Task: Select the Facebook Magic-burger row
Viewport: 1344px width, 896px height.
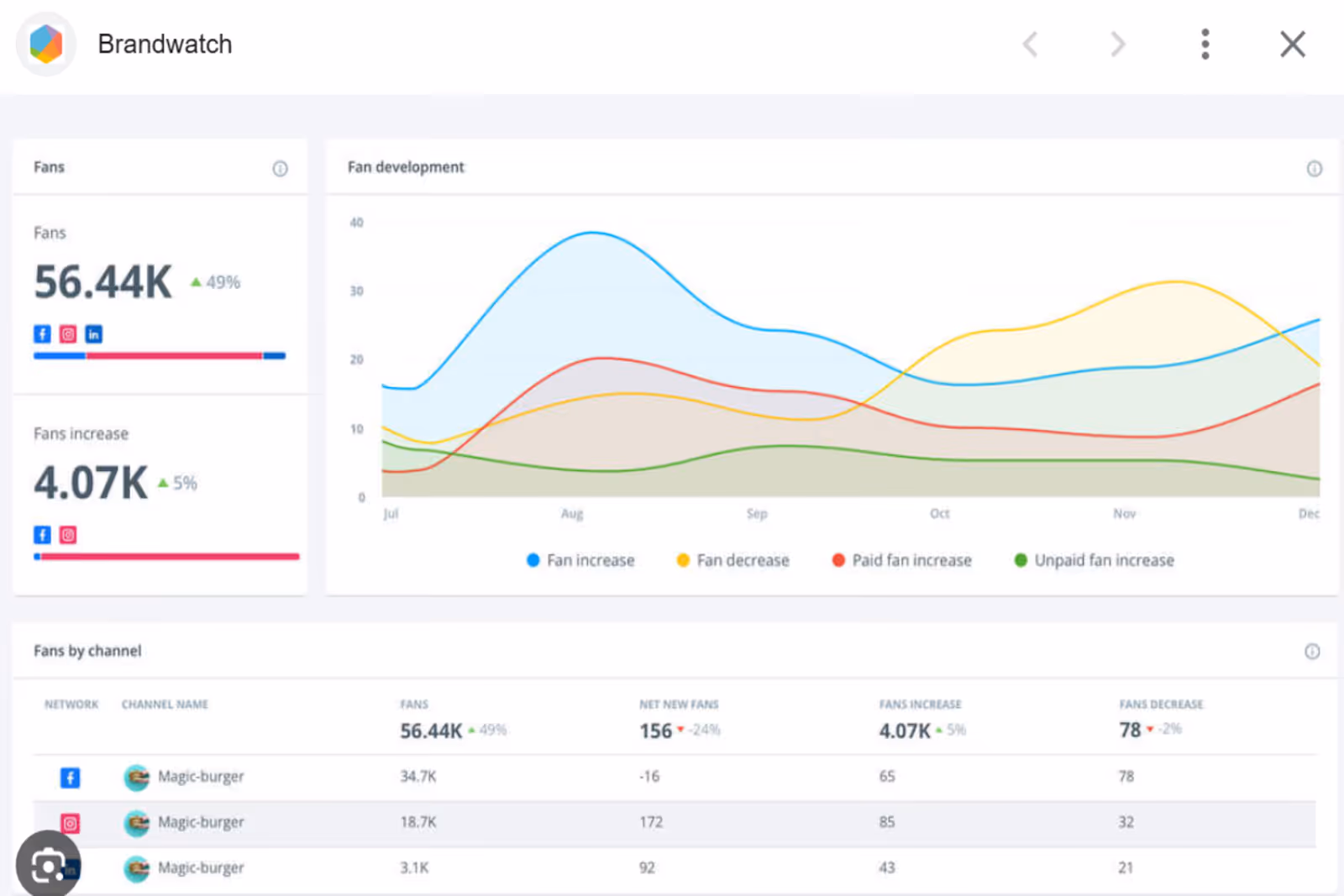Action: pos(675,777)
